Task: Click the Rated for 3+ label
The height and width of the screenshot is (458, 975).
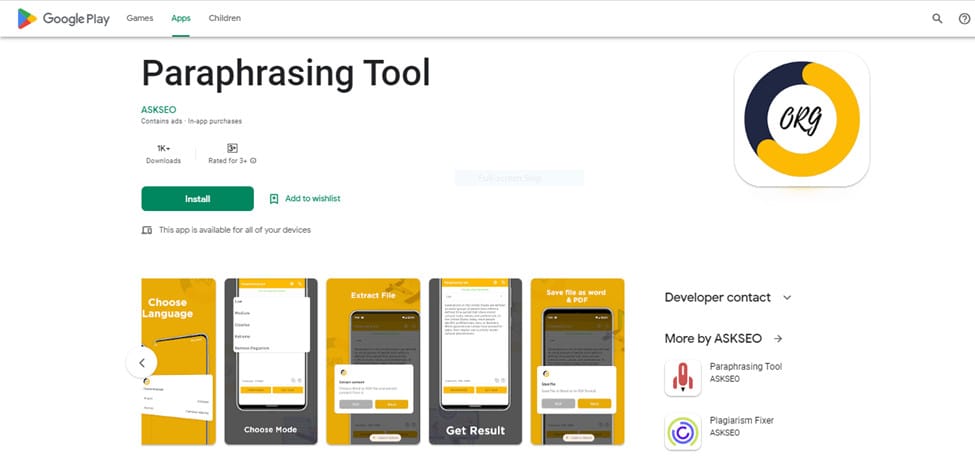Action: point(228,160)
